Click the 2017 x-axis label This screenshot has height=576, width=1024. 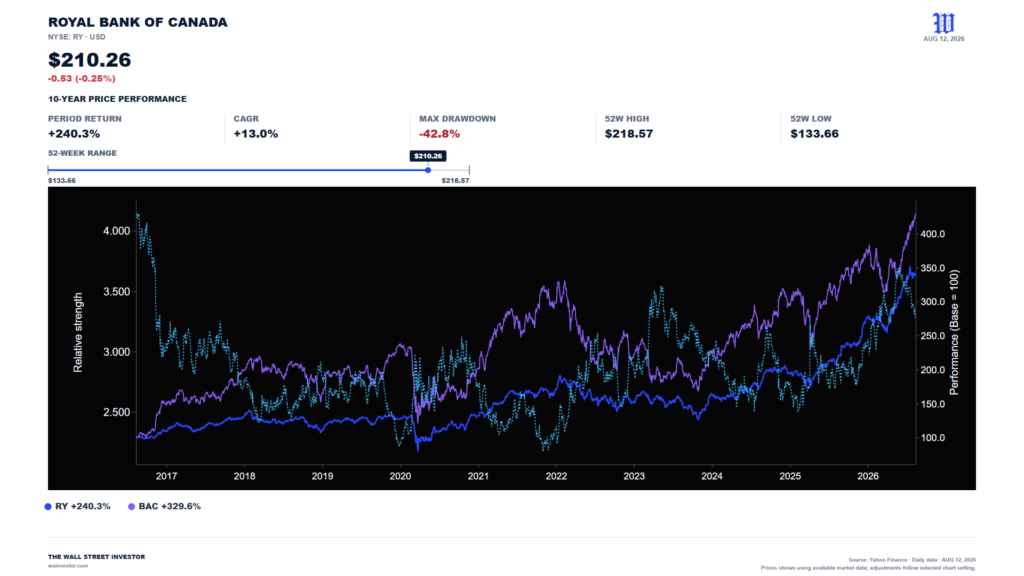[x=167, y=477]
